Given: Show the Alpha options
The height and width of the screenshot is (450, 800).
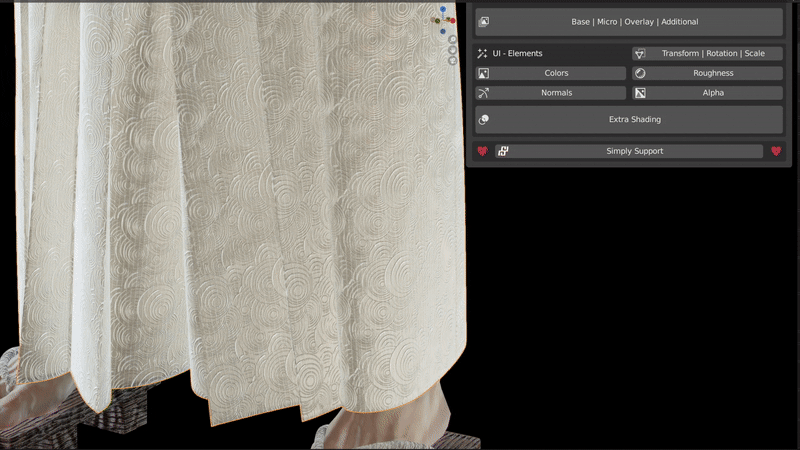Looking at the screenshot, I should click(x=707, y=93).
